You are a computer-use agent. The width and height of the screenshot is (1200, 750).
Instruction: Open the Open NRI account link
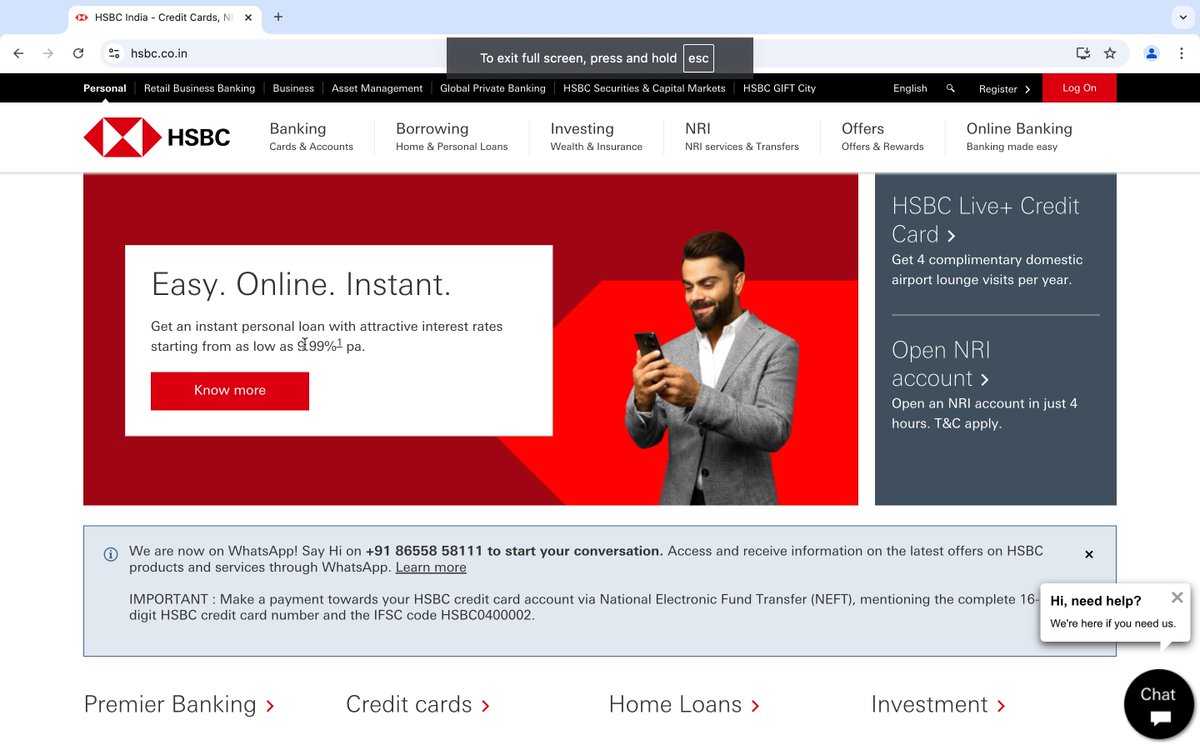[941, 364]
